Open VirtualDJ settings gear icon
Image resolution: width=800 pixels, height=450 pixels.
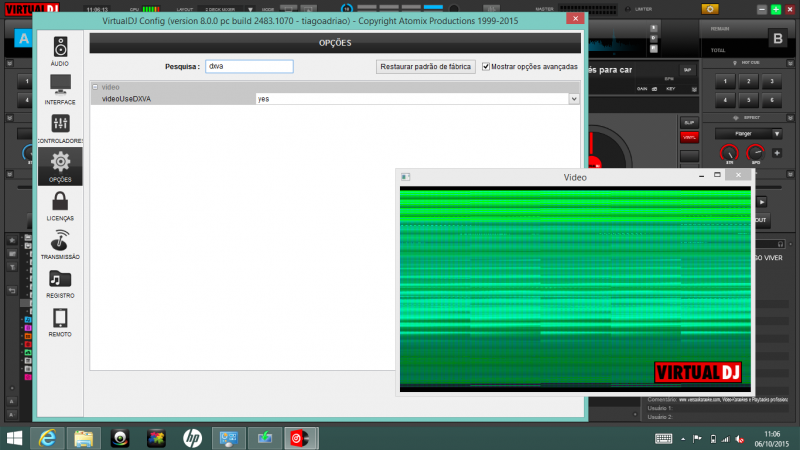[x=710, y=9]
